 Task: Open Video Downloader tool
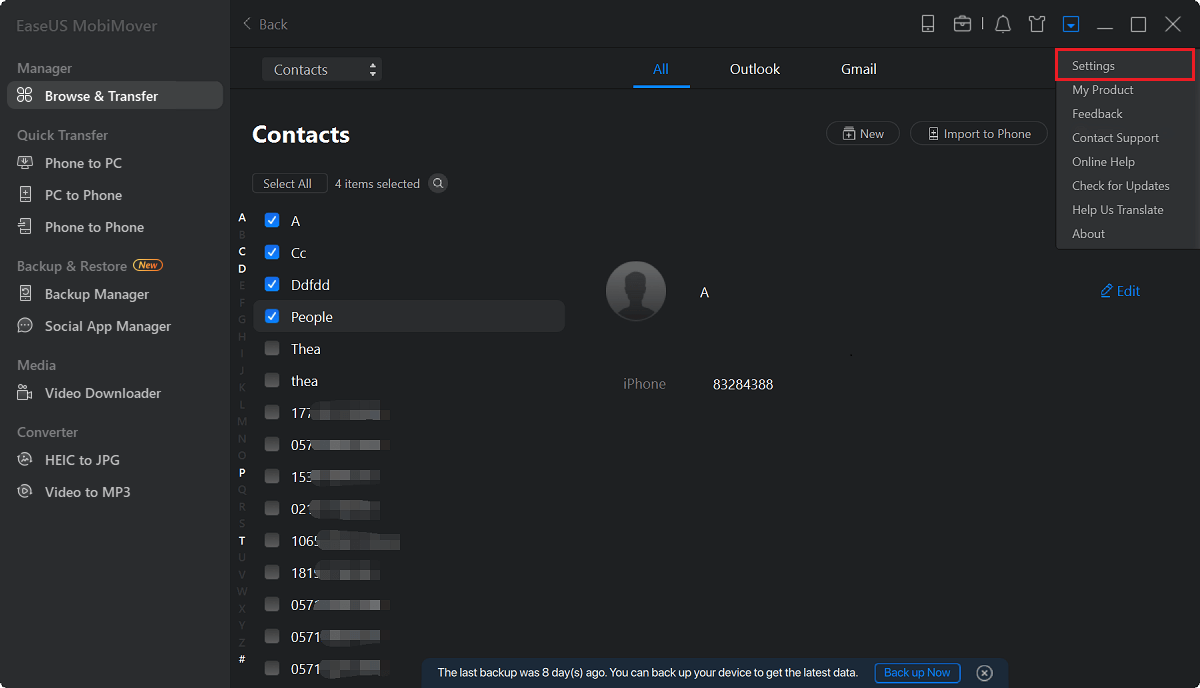point(102,393)
